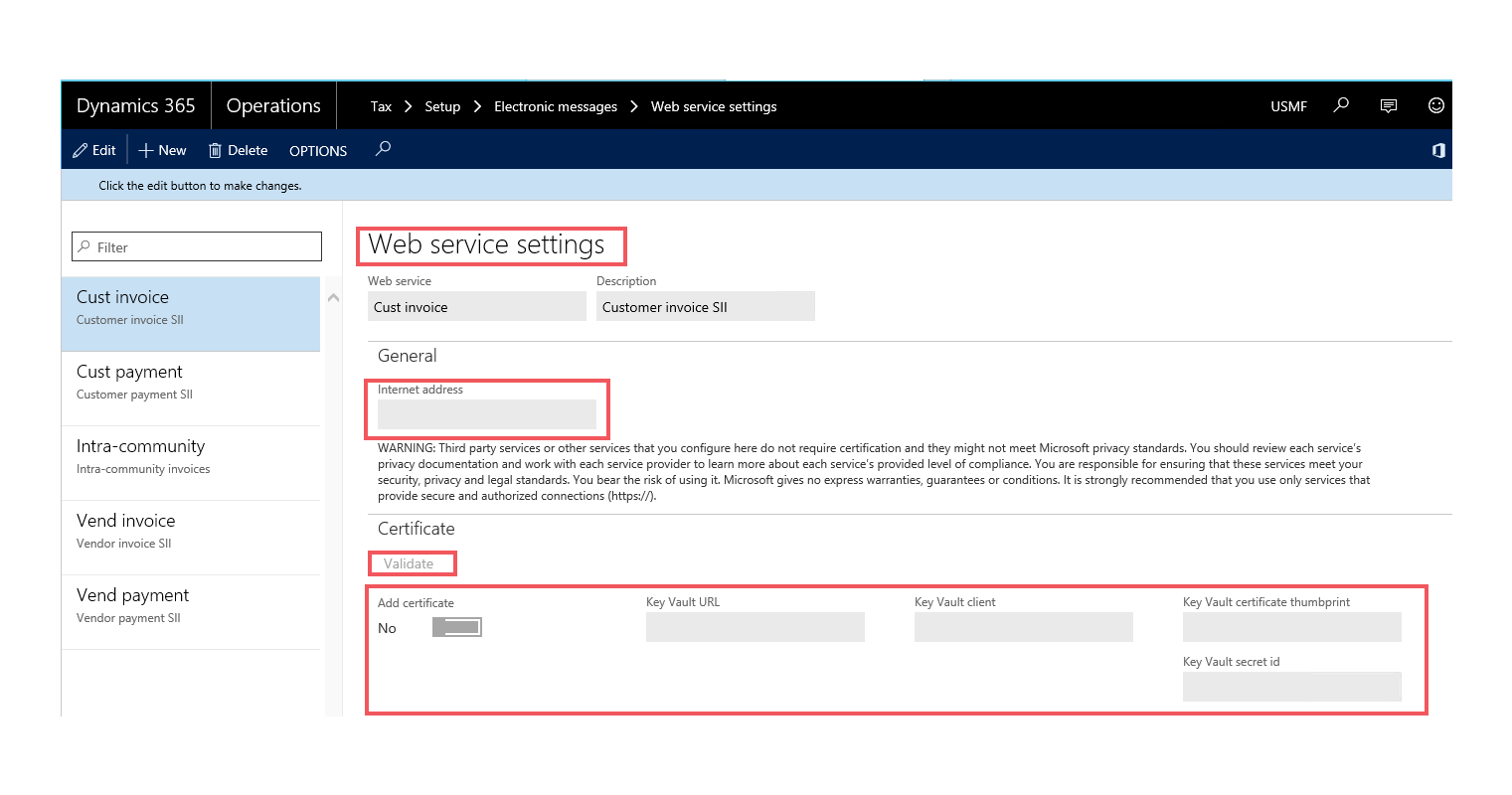Screen dimensions: 1512x795
Task: Click the Web service field
Action: pos(477,307)
